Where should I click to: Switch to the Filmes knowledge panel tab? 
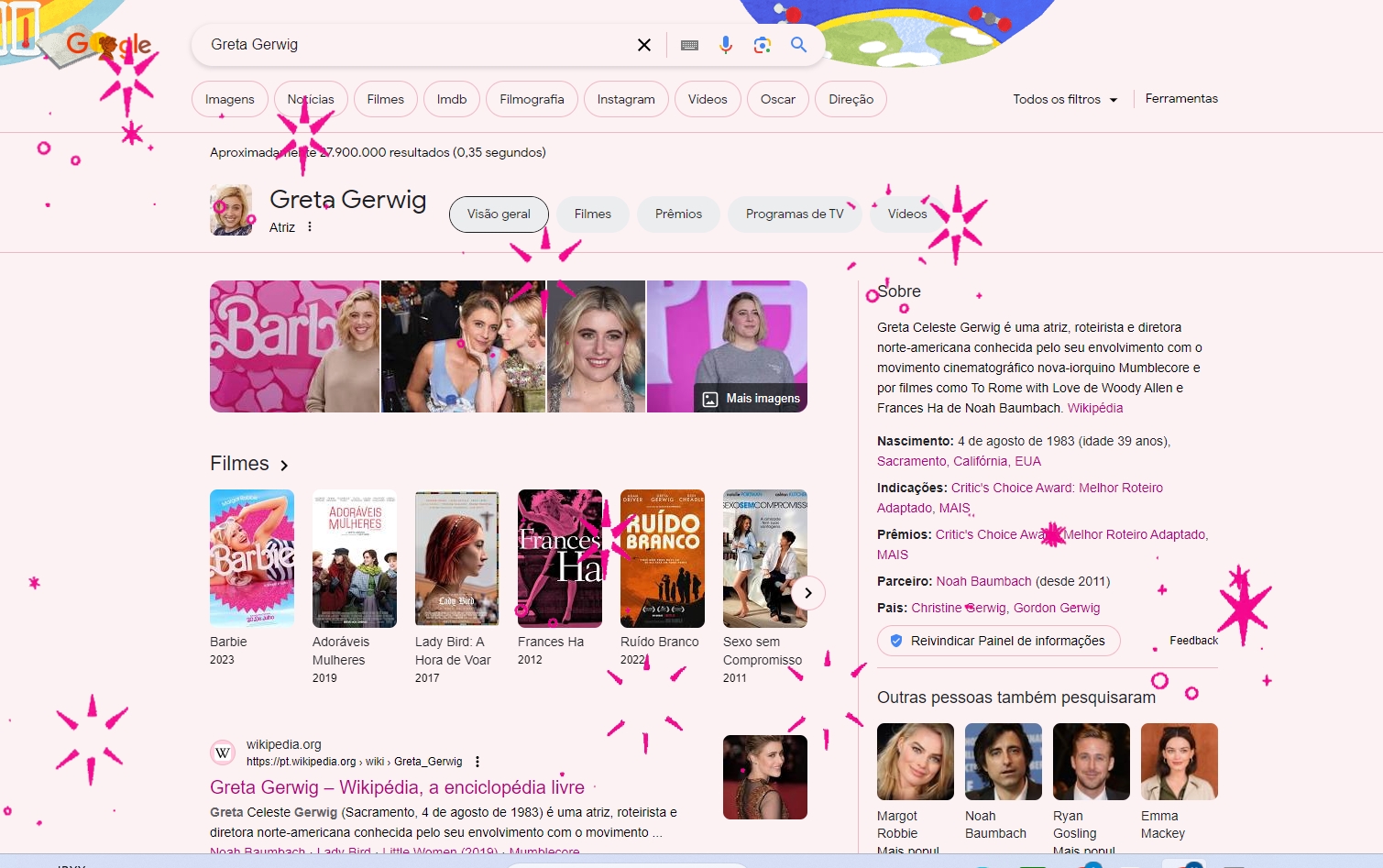[592, 214]
